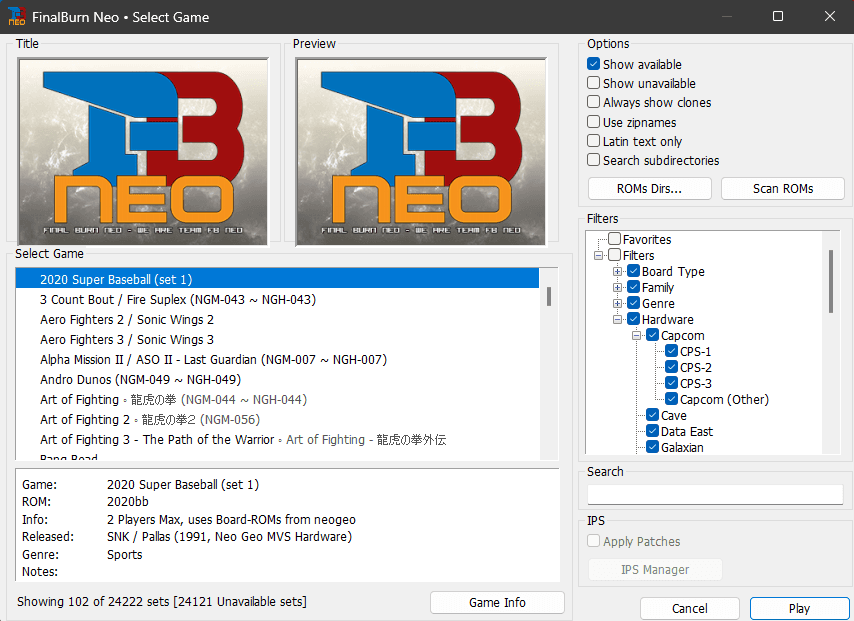The image size is (854, 621).
Task: Toggle the Show available checkbox
Action: (594, 64)
